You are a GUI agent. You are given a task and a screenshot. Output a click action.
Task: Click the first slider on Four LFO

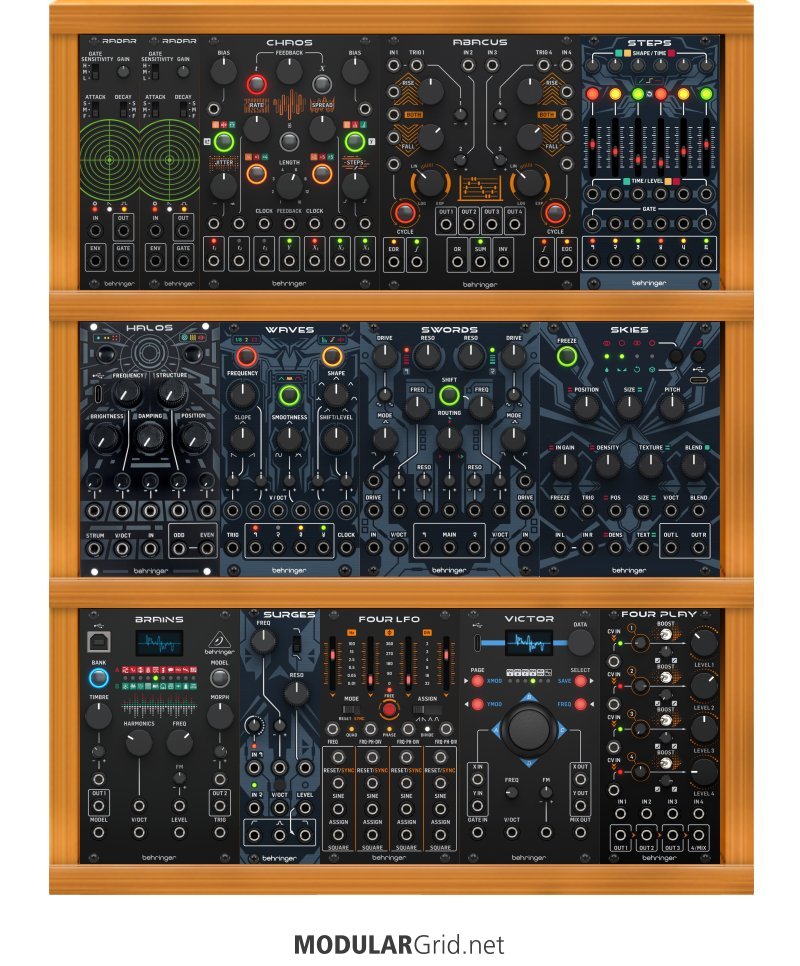[333, 664]
